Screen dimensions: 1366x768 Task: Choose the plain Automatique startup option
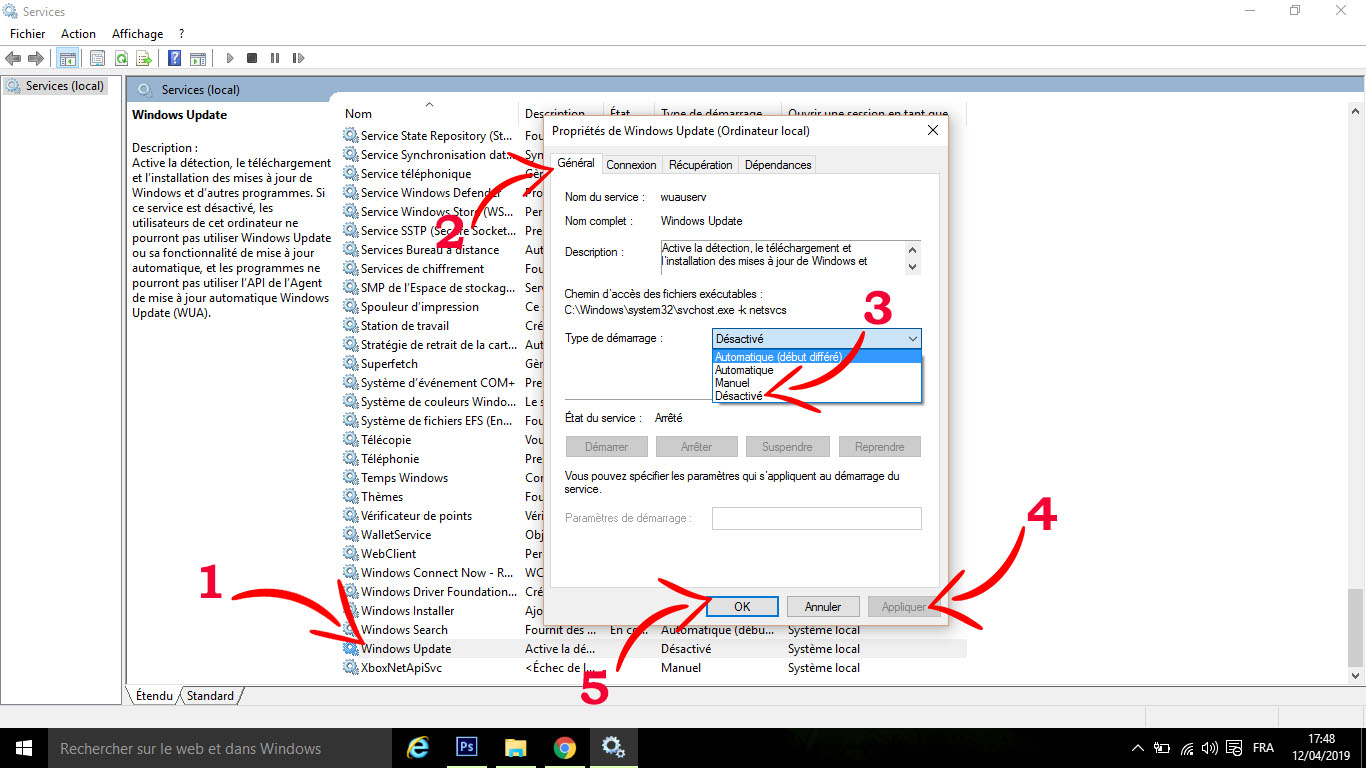click(817, 370)
